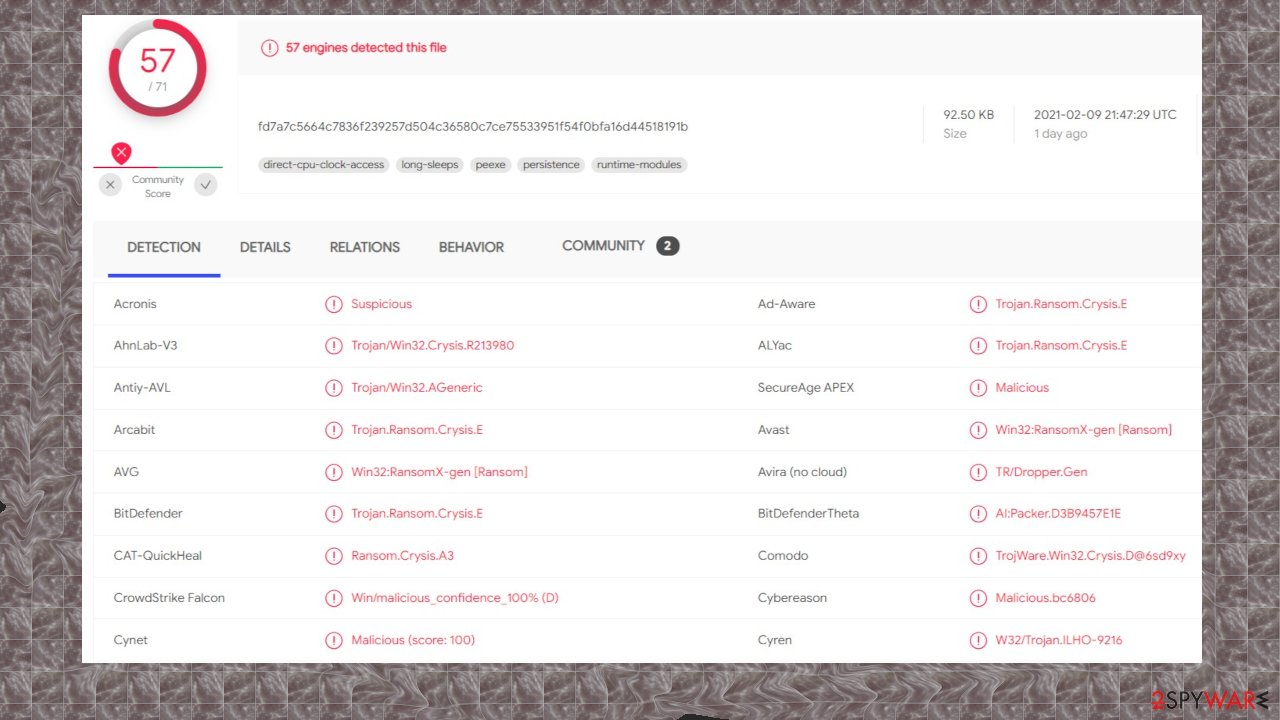Viewport: 1280px width, 720px height.
Task: Click Comodo result TrojWare.Win32.Crysis.D@6sd9xy
Action: tap(1090, 556)
